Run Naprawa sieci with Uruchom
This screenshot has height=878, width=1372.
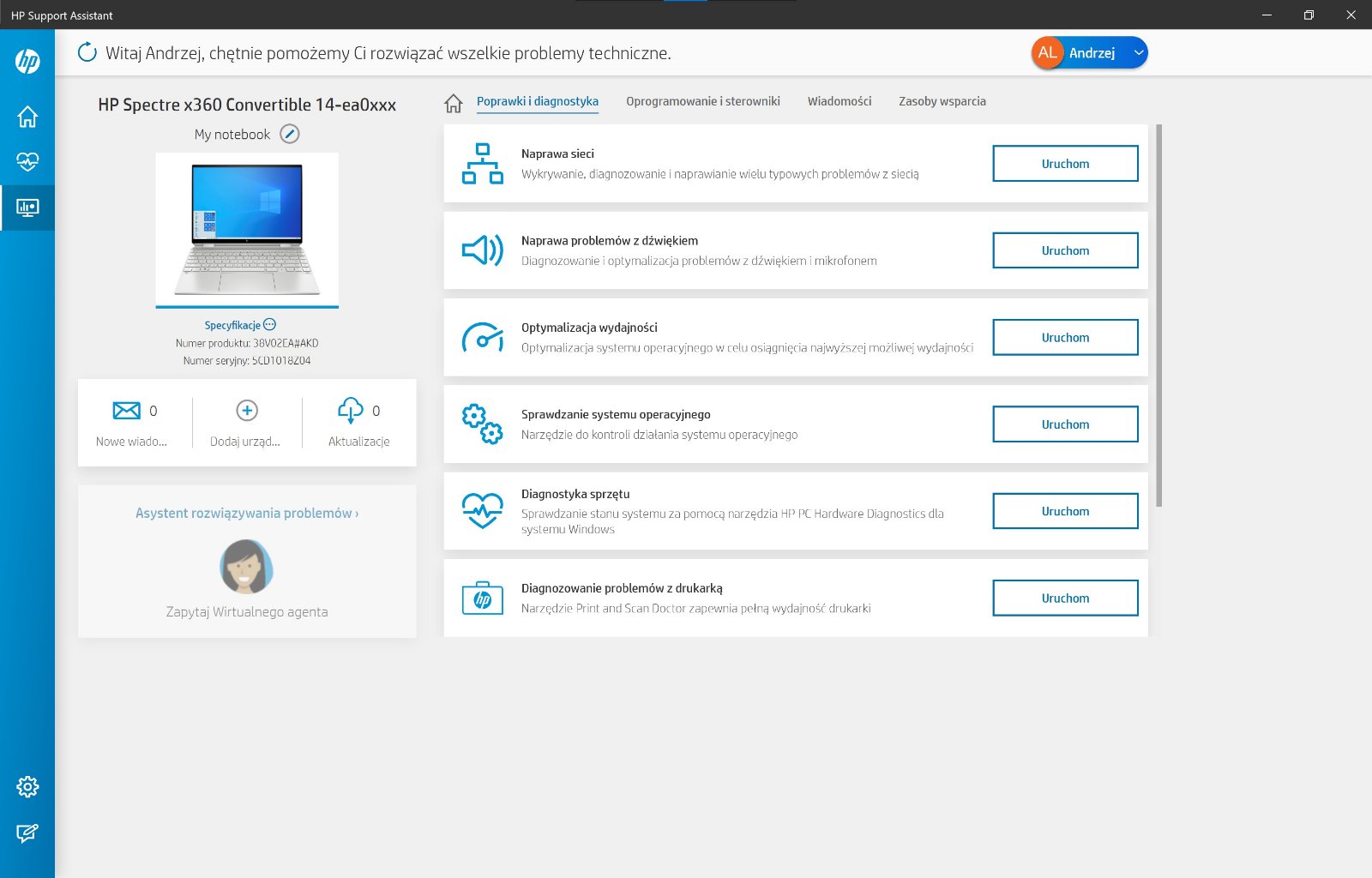(1065, 164)
